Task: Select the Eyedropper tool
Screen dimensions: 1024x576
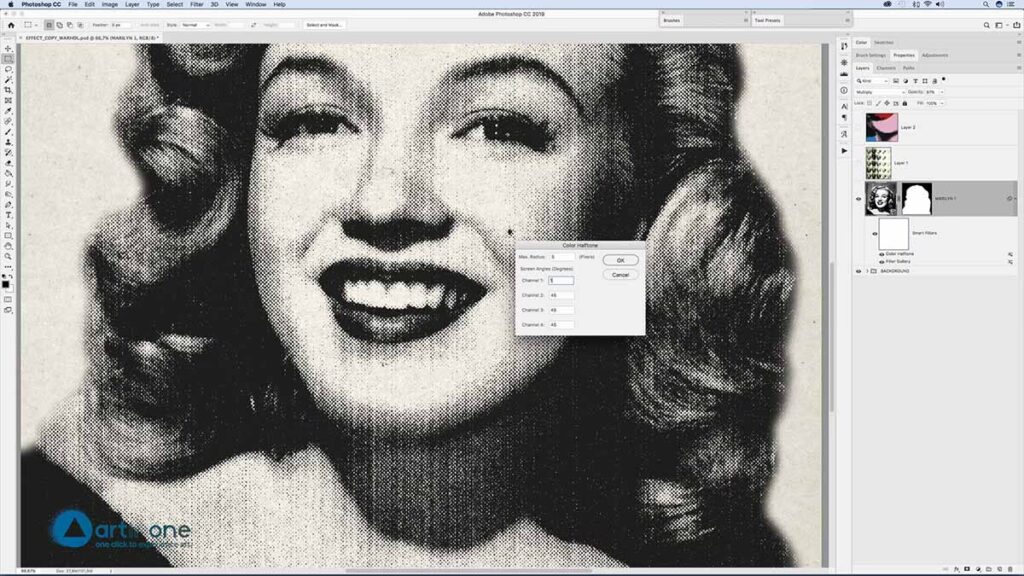Action: (8, 111)
